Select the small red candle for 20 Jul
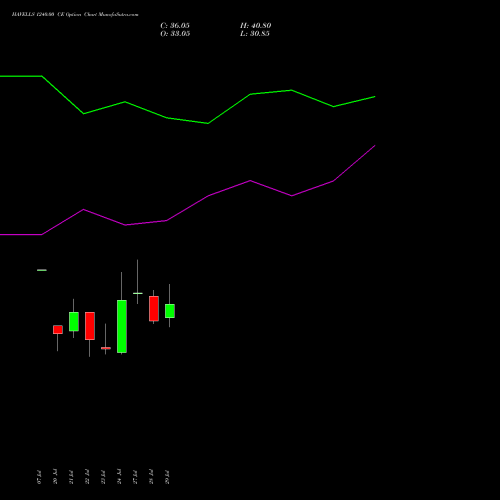 (58, 330)
